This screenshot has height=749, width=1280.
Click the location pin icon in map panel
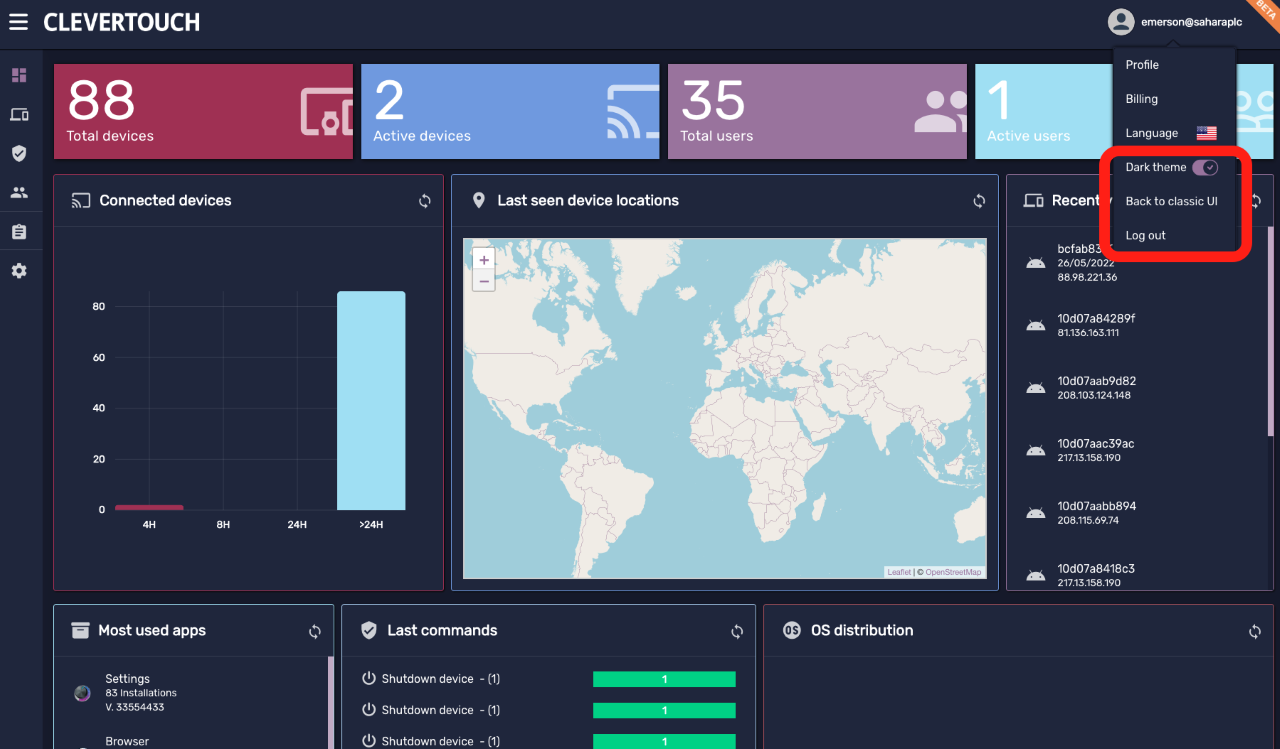tap(478, 201)
